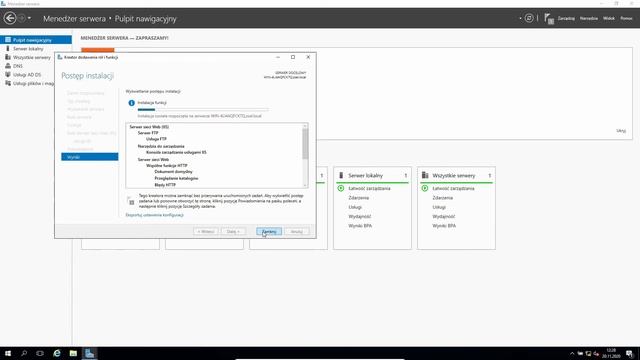Image resolution: width=640 pixels, height=360 pixels.
Task: Open the Pomoc menu
Action: pos(626,18)
